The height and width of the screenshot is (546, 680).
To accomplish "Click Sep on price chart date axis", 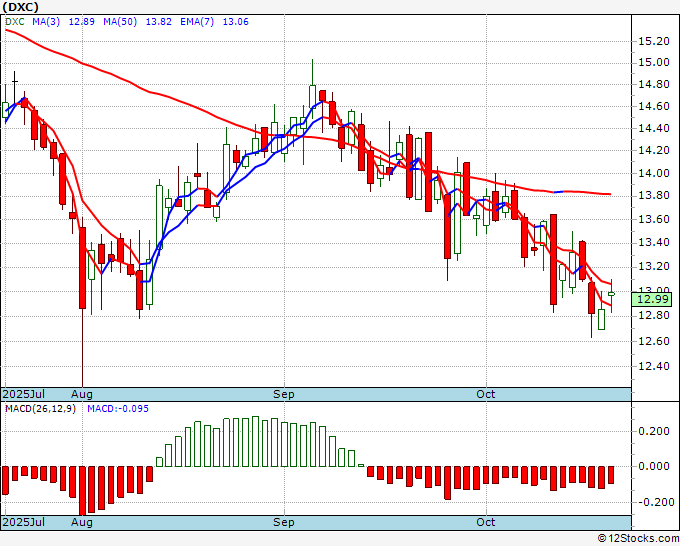I will (x=284, y=394).
